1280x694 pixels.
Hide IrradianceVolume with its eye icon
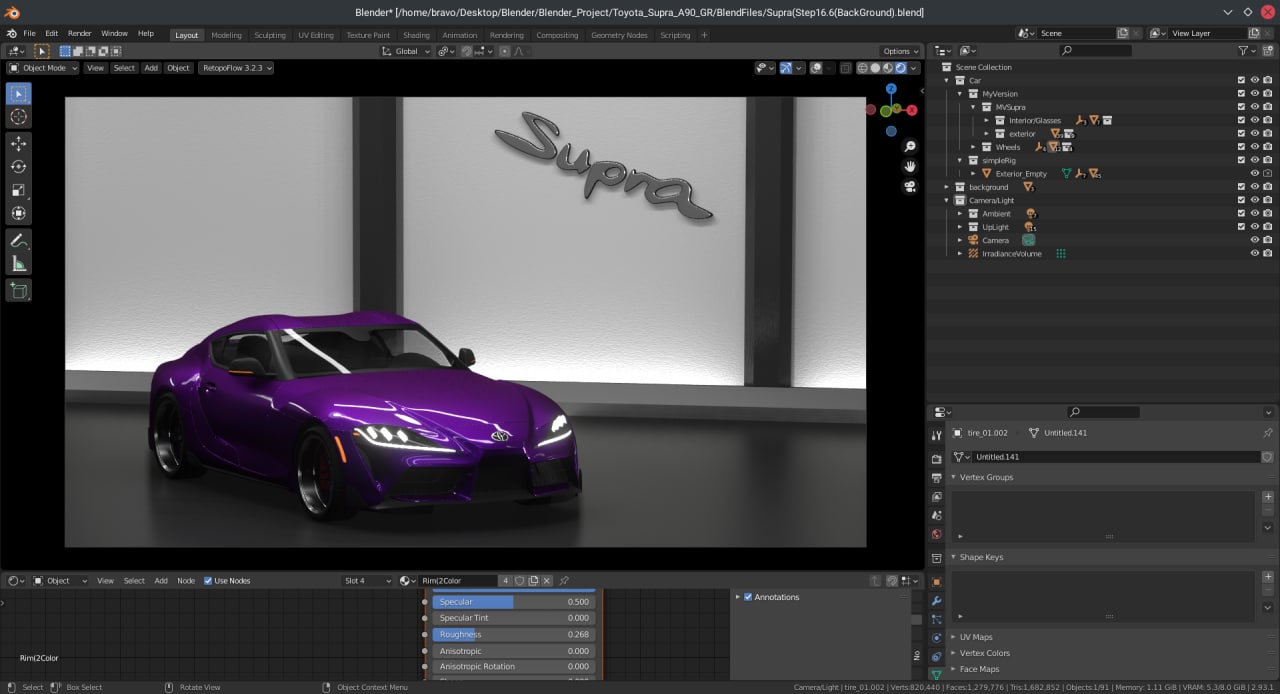(1254, 254)
